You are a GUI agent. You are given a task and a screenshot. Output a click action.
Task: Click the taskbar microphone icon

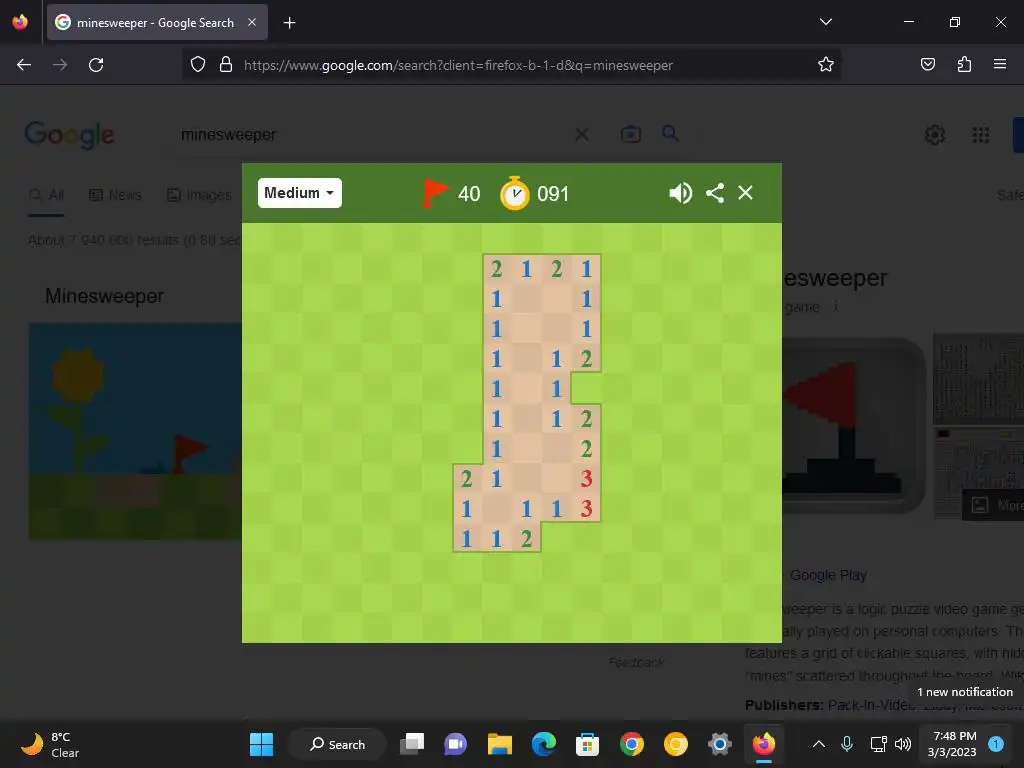(847, 744)
